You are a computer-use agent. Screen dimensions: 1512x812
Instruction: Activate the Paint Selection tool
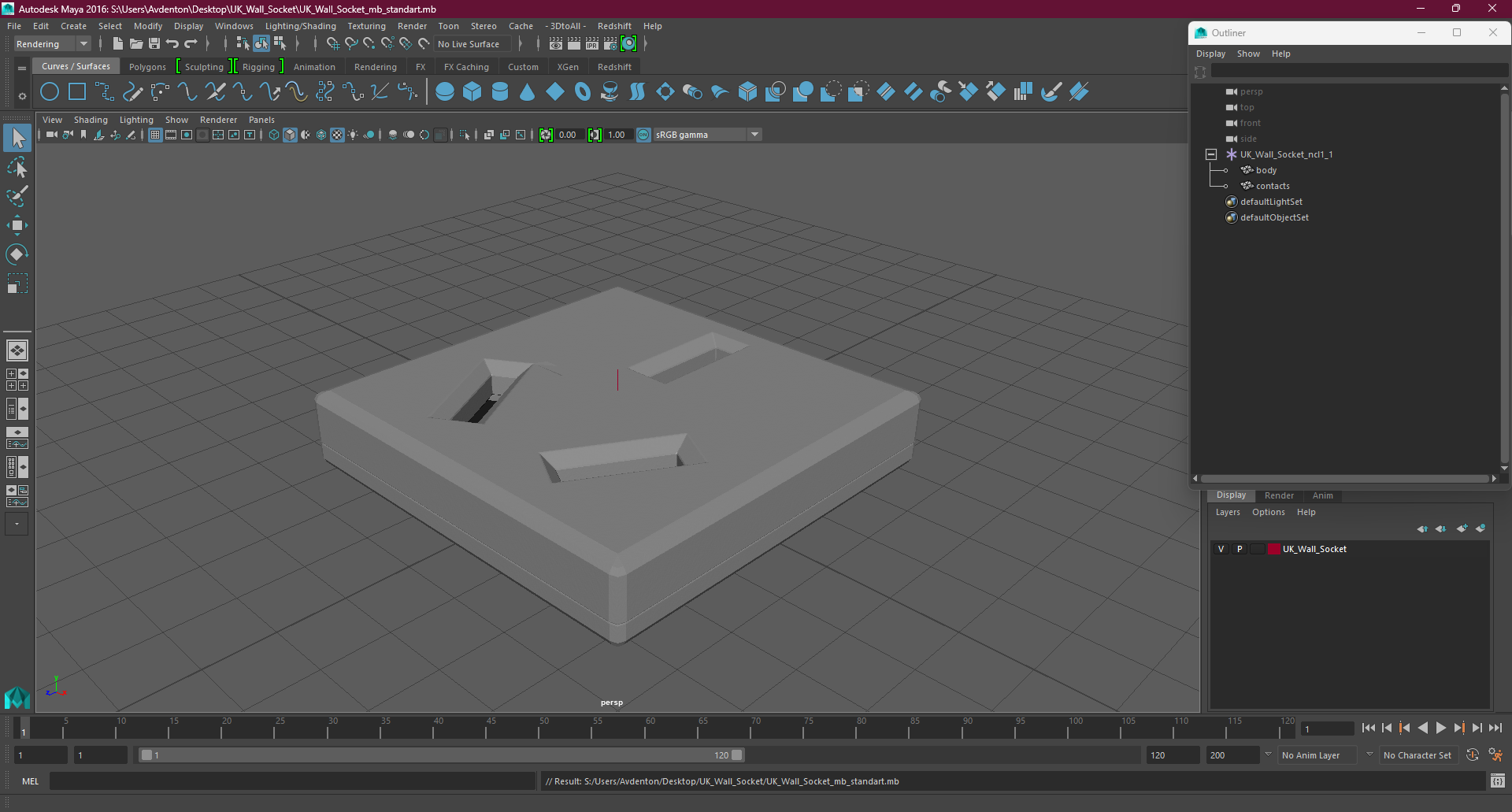(17, 196)
